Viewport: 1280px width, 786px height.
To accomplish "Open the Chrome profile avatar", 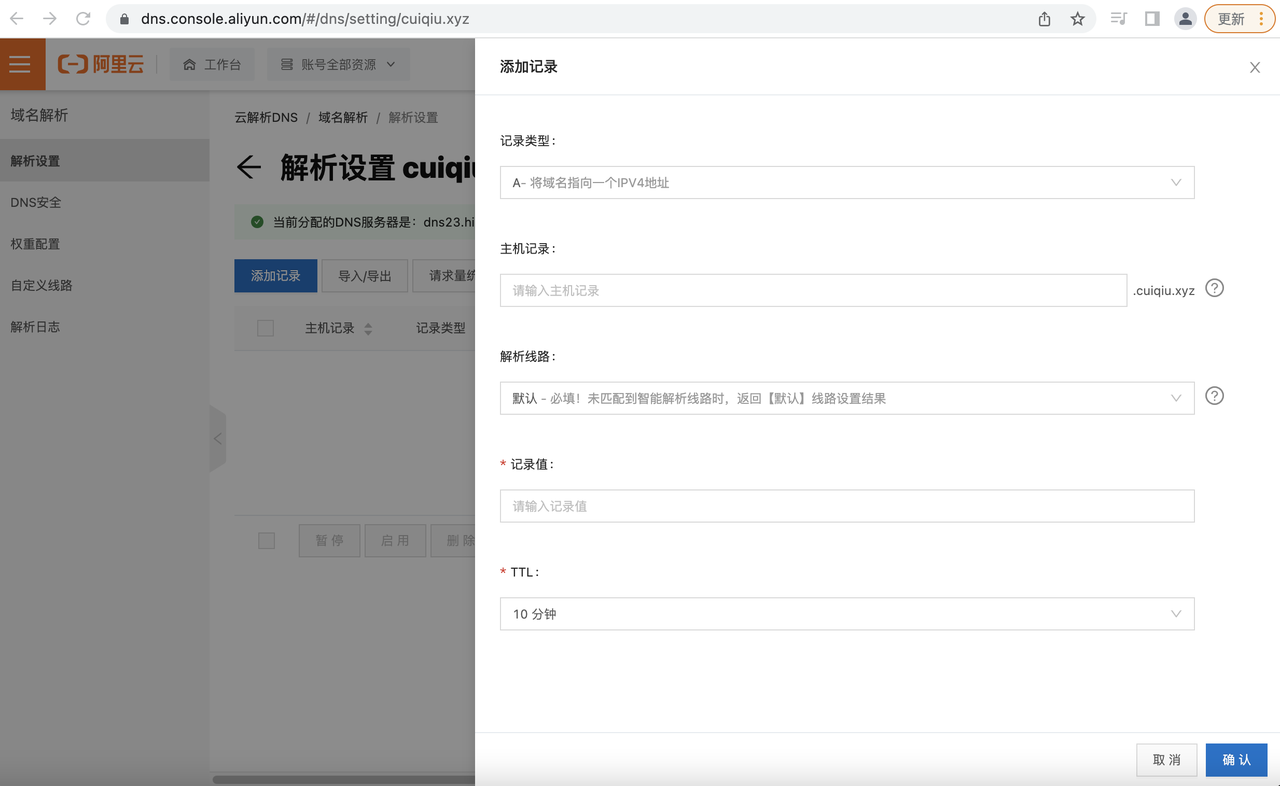I will click(x=1185, y=19).
